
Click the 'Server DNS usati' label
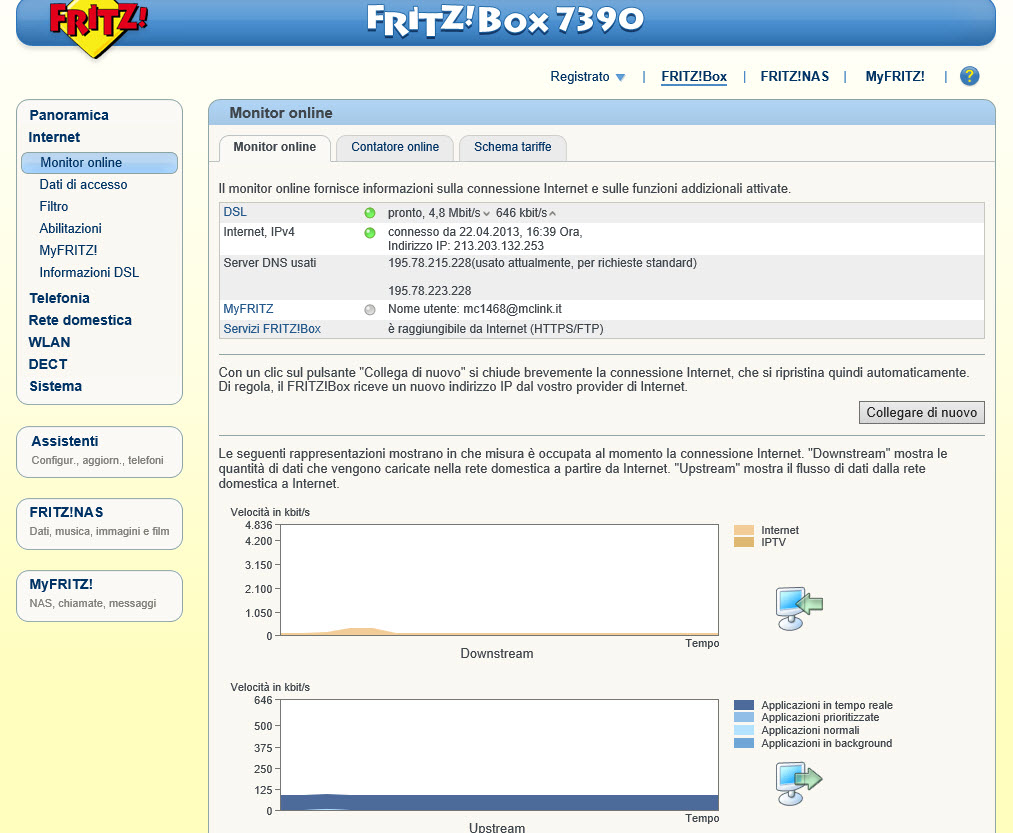[x=270, y=263]
